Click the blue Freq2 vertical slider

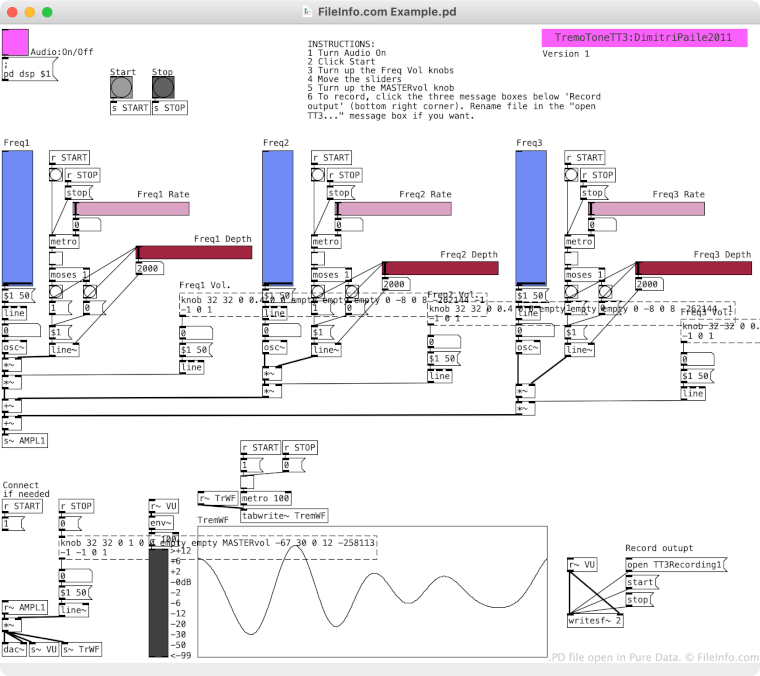coord(278,218)
